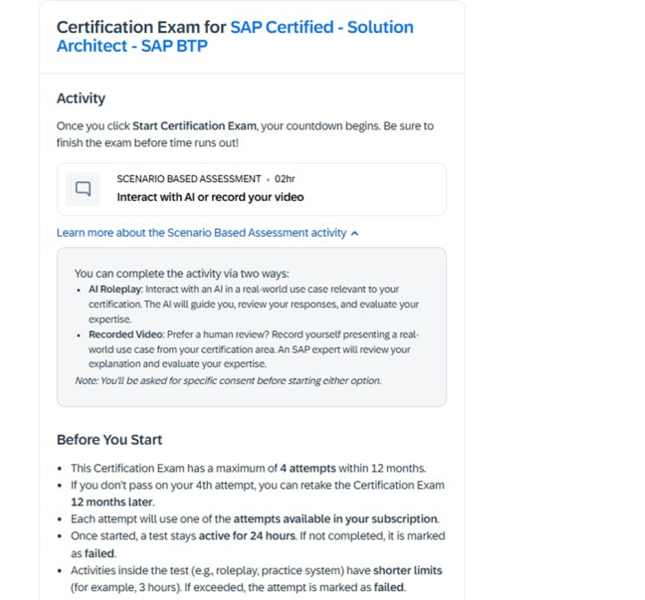
Task: Click the '02hr' duration text
Action: coord(285,179)
